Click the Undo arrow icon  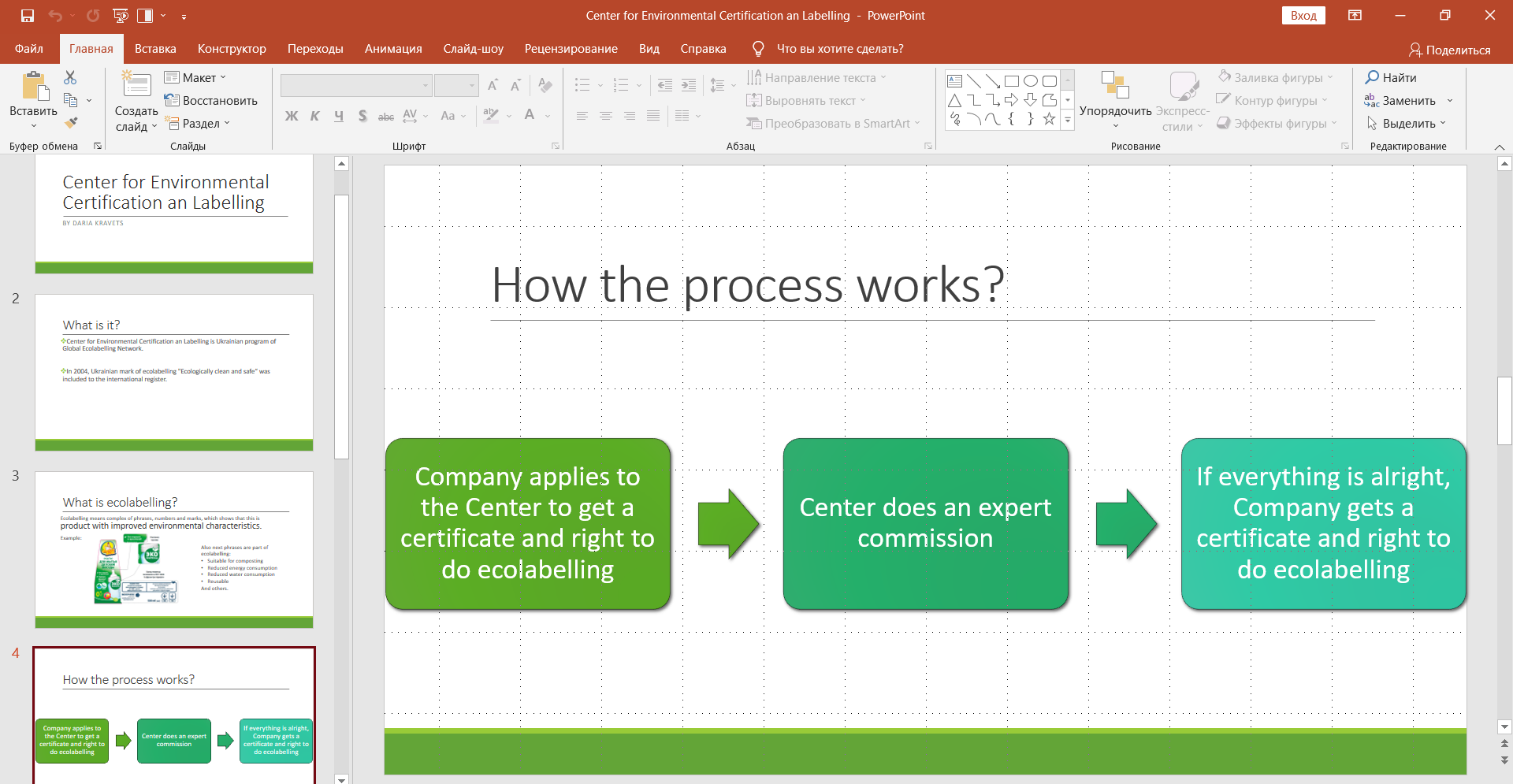pos(54,15)
